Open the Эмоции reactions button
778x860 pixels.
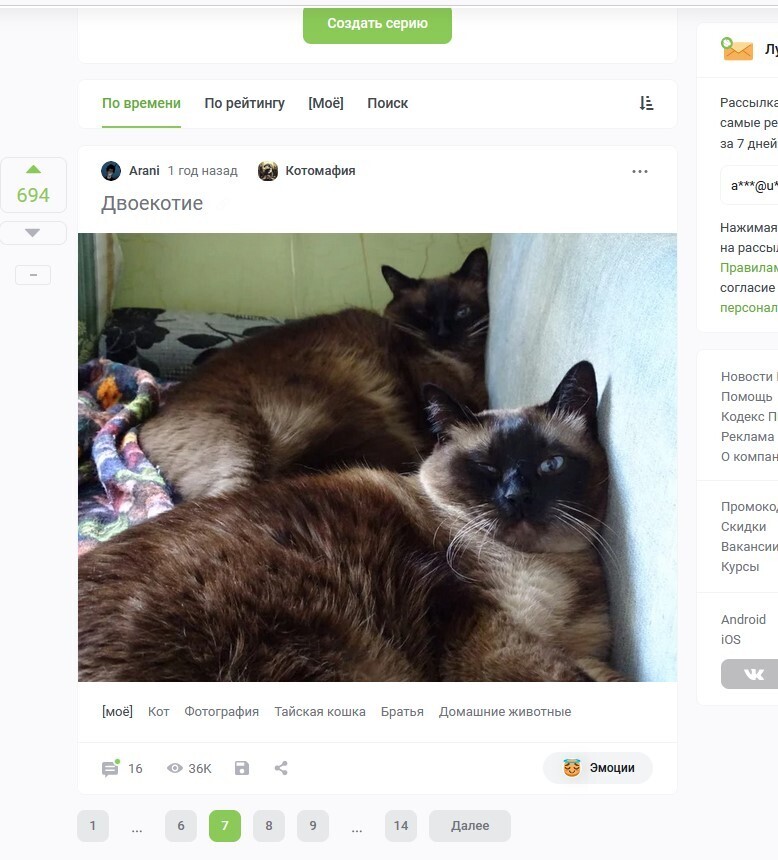[x=597, y=767]
